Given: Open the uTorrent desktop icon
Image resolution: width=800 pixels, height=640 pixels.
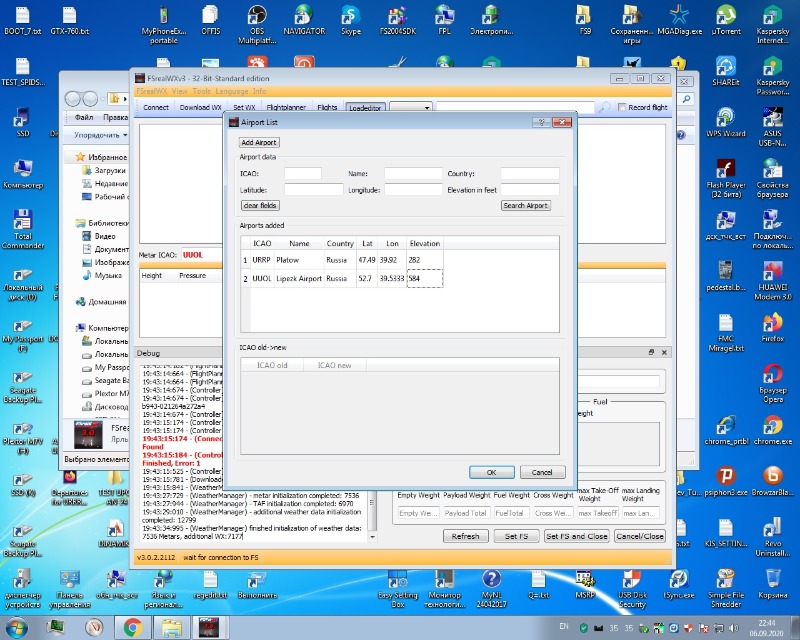Looking at the screenshot, I should click(726, 20).
